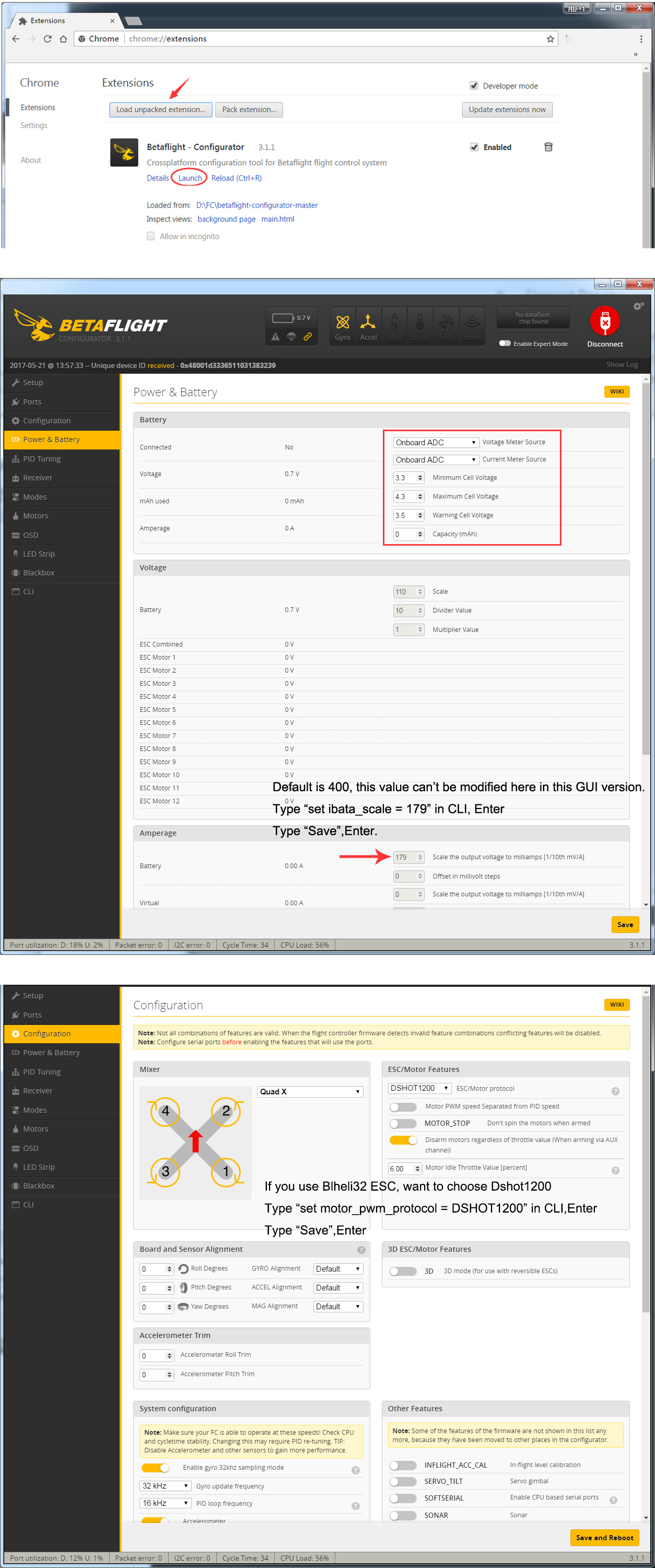The height and width of the screenshot is (1568, 655).
Task: Launch the Betaflight Configurator extension
Action: click(x=190, y=178)
